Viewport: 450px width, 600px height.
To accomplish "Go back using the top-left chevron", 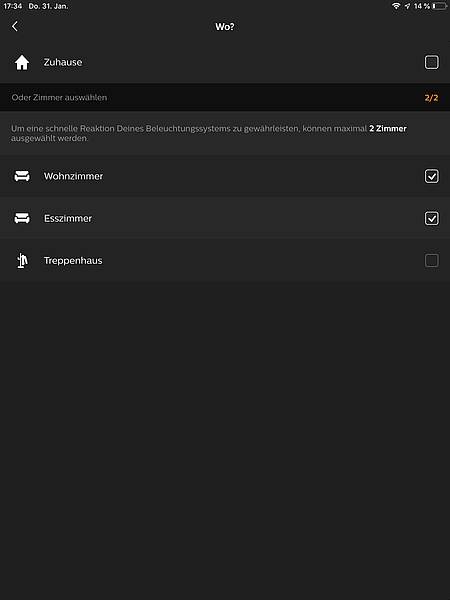I will pyautogui.click(x=15, y=26).
